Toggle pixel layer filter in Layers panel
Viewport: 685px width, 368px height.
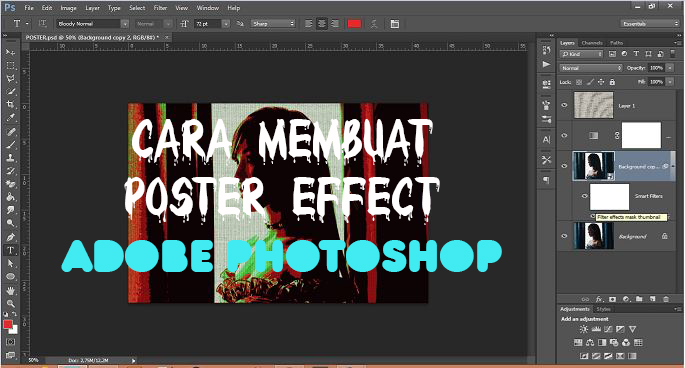tap(612, 54)
